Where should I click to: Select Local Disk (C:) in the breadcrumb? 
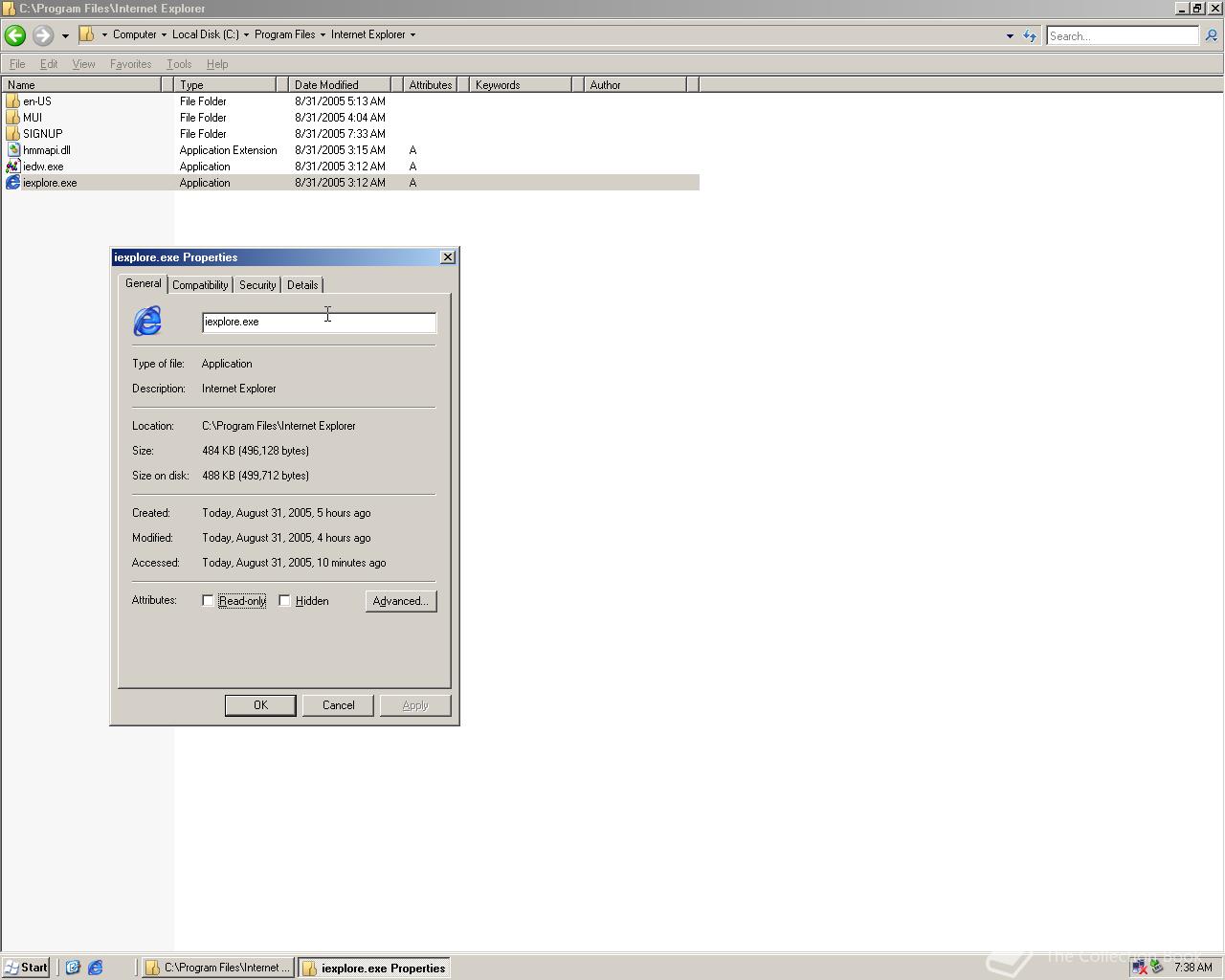tap(206, 34)
